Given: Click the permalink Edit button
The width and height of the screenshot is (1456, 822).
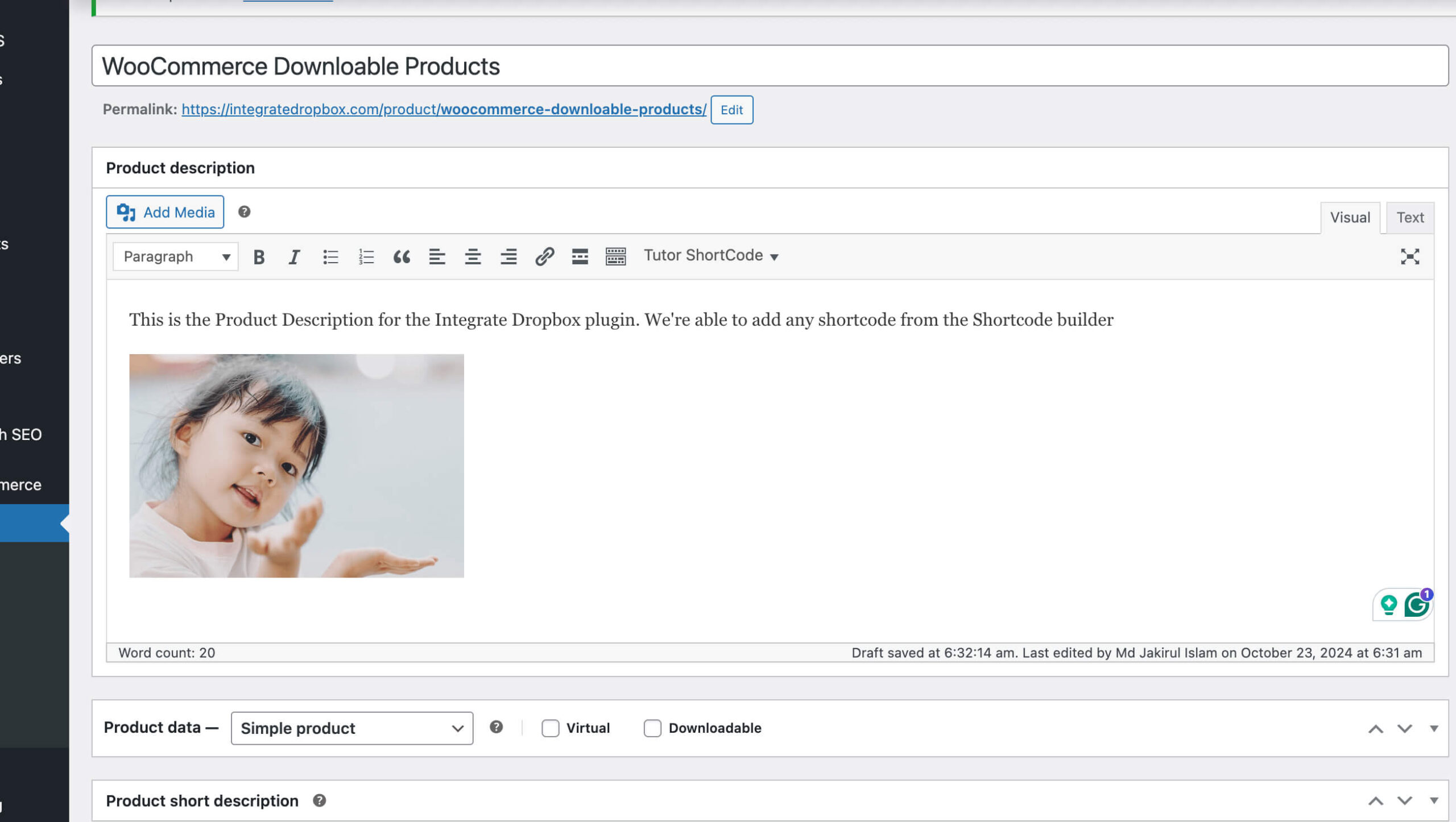Looking at the screenshot, I should 731,109.
